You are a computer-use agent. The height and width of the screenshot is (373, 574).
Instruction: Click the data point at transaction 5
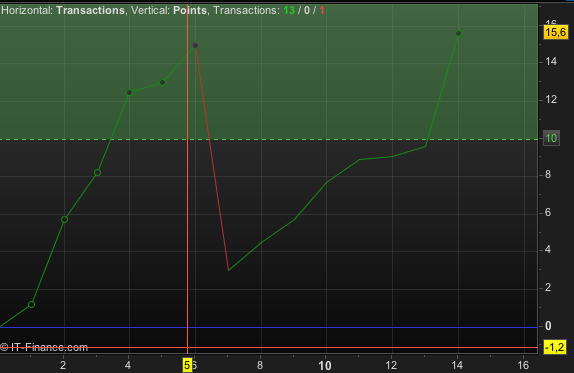[163, 82]
